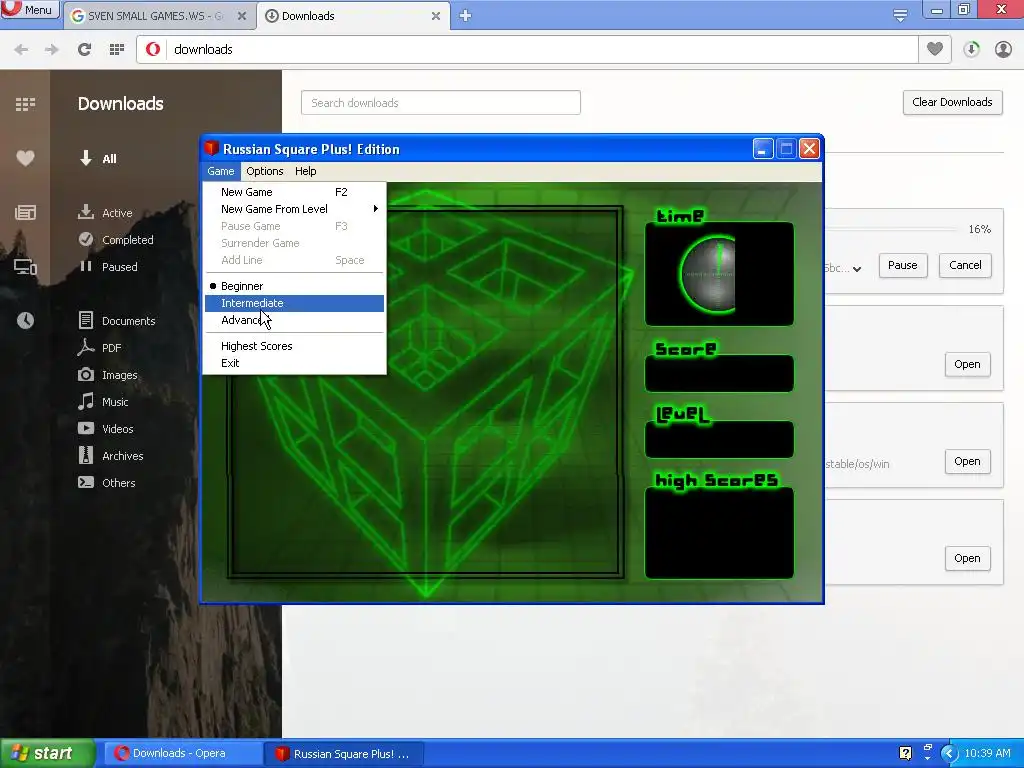Filter downloads by Completed
The width and height of the screenshot is (1024, 768).
[x=116, y=240]
